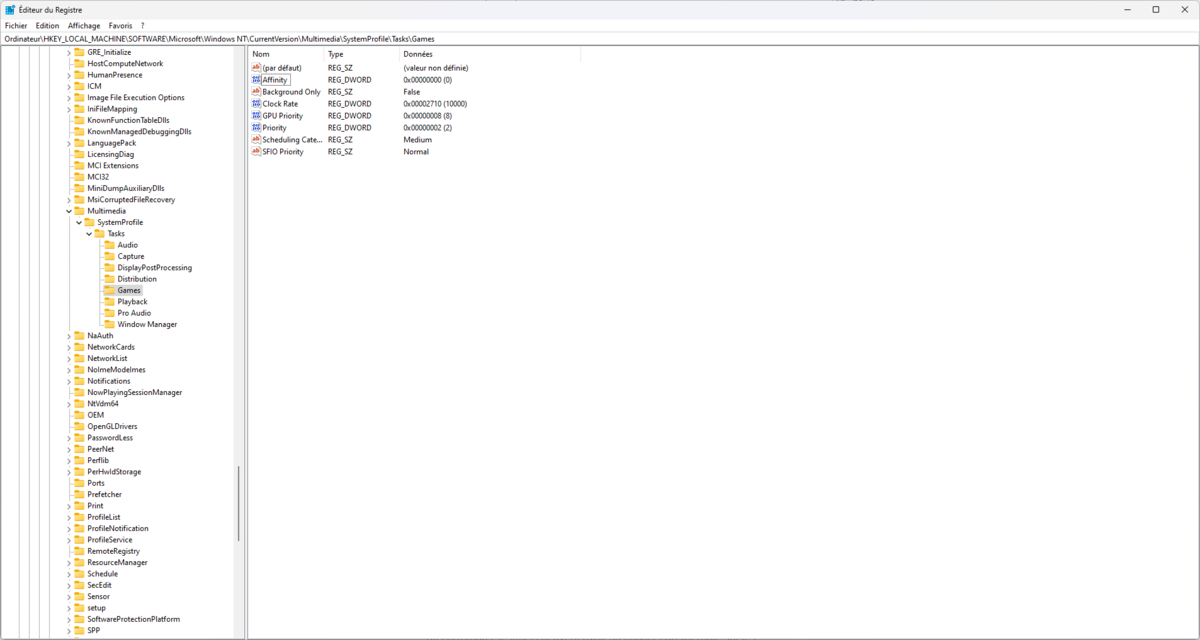
Task: Click the False data cell
Action: (412, 92)
